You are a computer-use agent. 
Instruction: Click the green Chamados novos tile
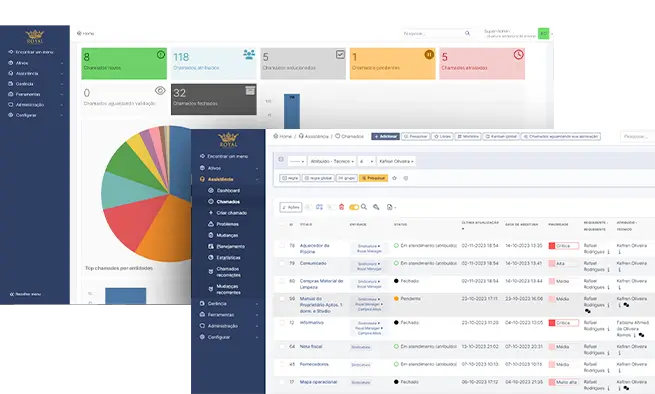pos(124,64)
